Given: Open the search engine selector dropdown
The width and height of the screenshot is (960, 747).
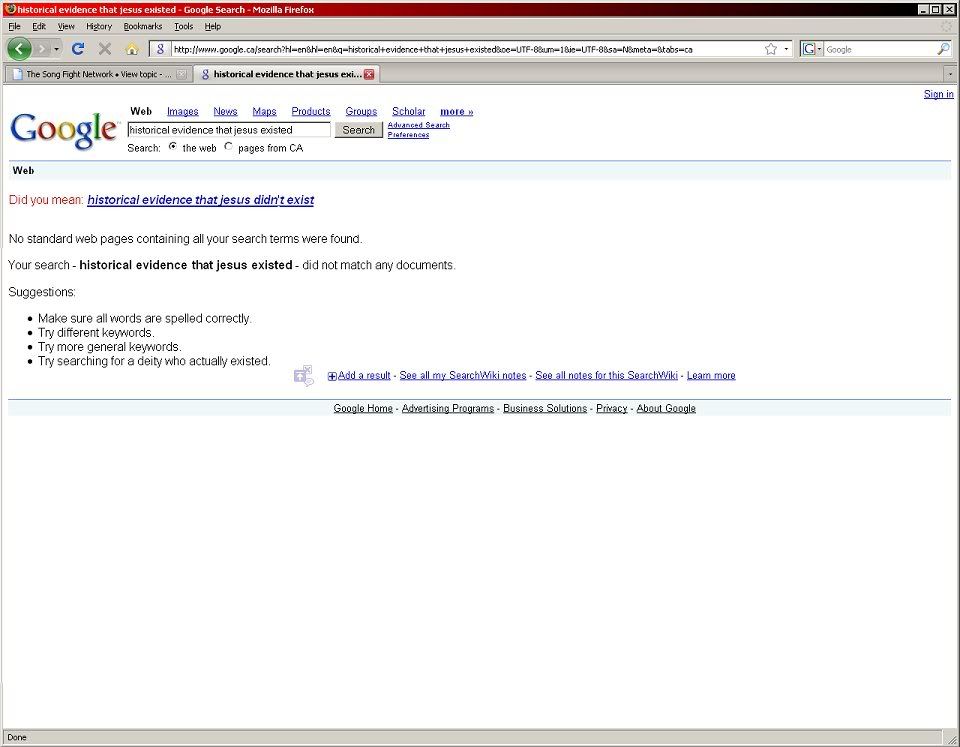Looking at the screenshot, I should click(x=811, y=49).
